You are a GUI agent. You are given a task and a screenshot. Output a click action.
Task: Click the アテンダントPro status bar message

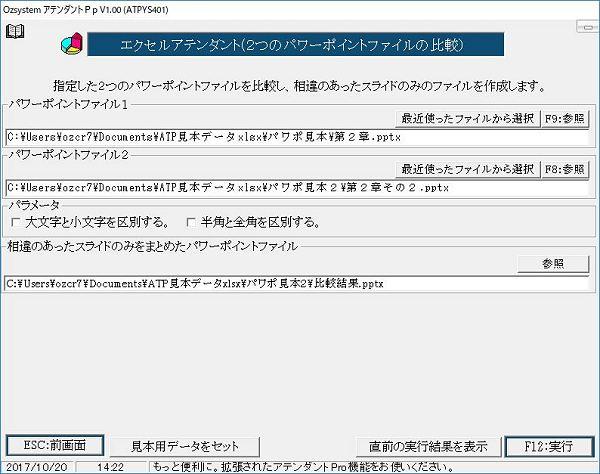tap(303, 467)
